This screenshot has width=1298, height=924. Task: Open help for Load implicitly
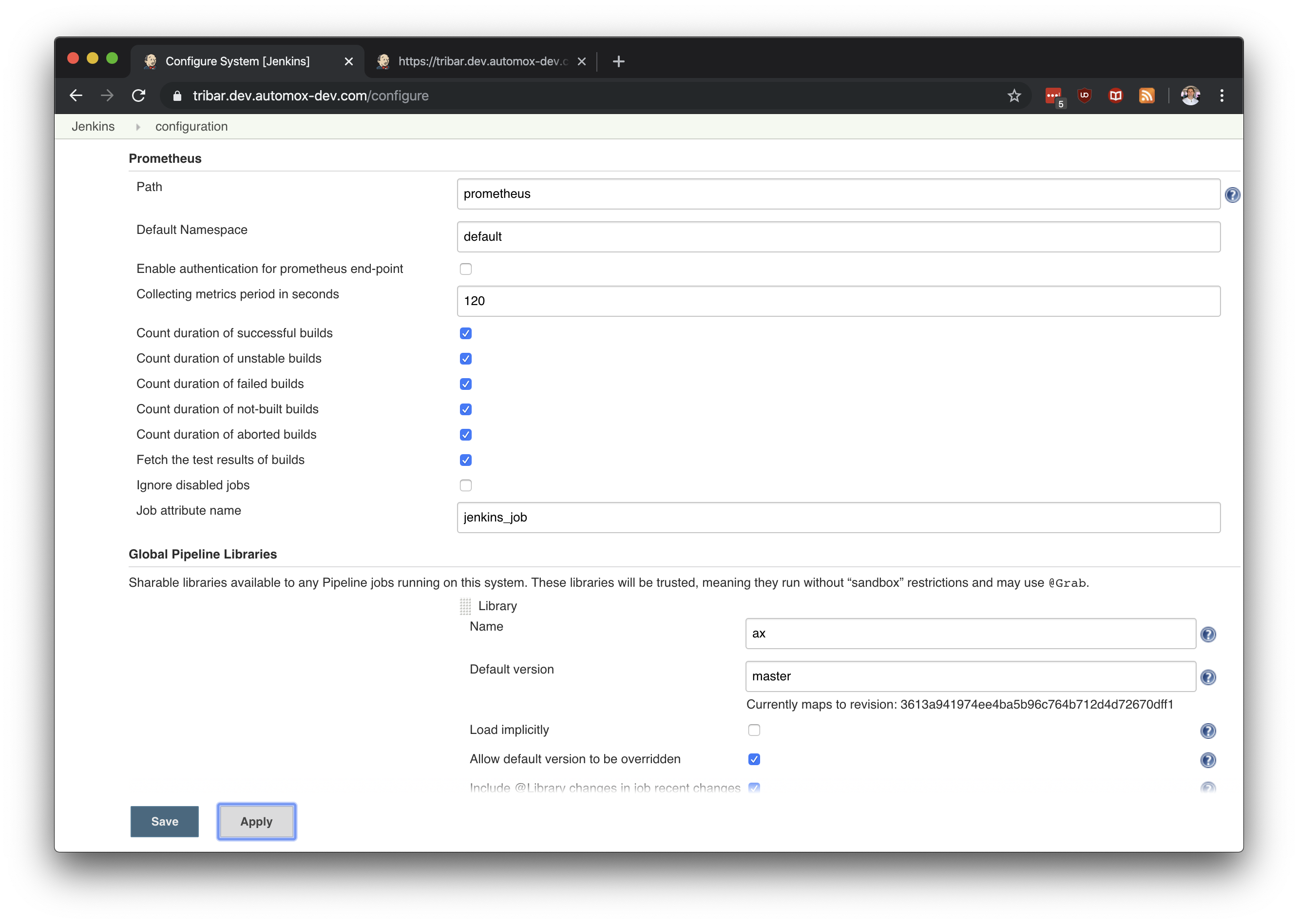pos(1208,731)
